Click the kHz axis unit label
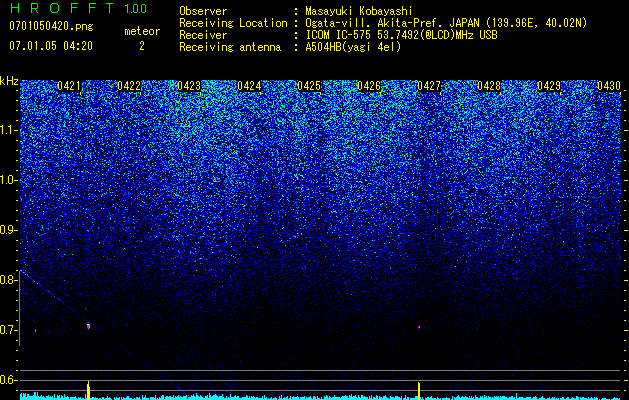The height and width of the screenshot is (400, 629). pyautogui.click(x=9, y=81)
